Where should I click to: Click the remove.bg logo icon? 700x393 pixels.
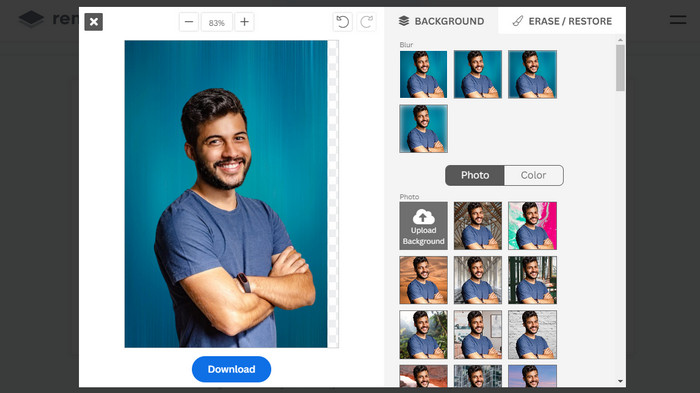coord(31,19)
